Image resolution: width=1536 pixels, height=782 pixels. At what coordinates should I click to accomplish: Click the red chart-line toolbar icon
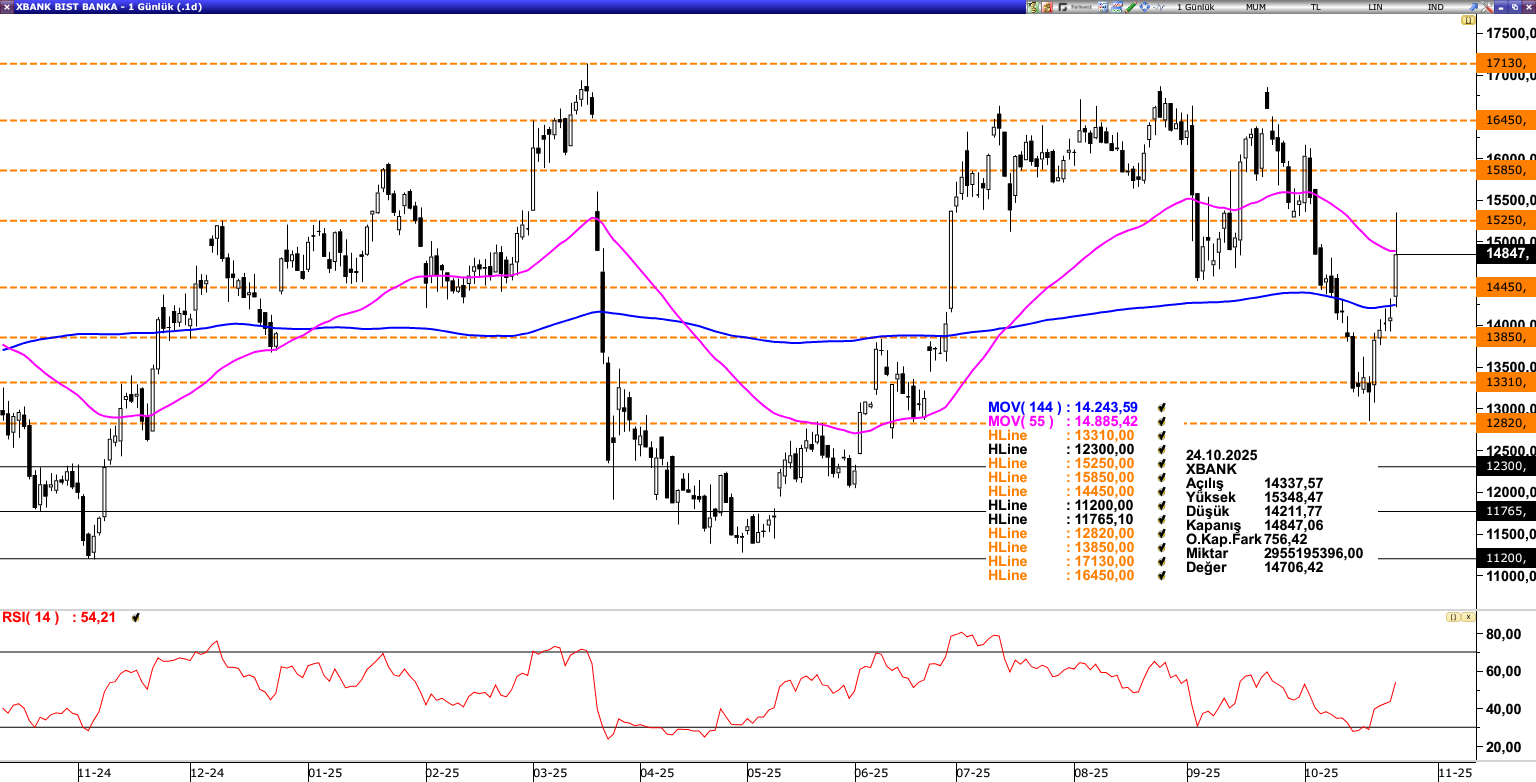point(1116,7)
